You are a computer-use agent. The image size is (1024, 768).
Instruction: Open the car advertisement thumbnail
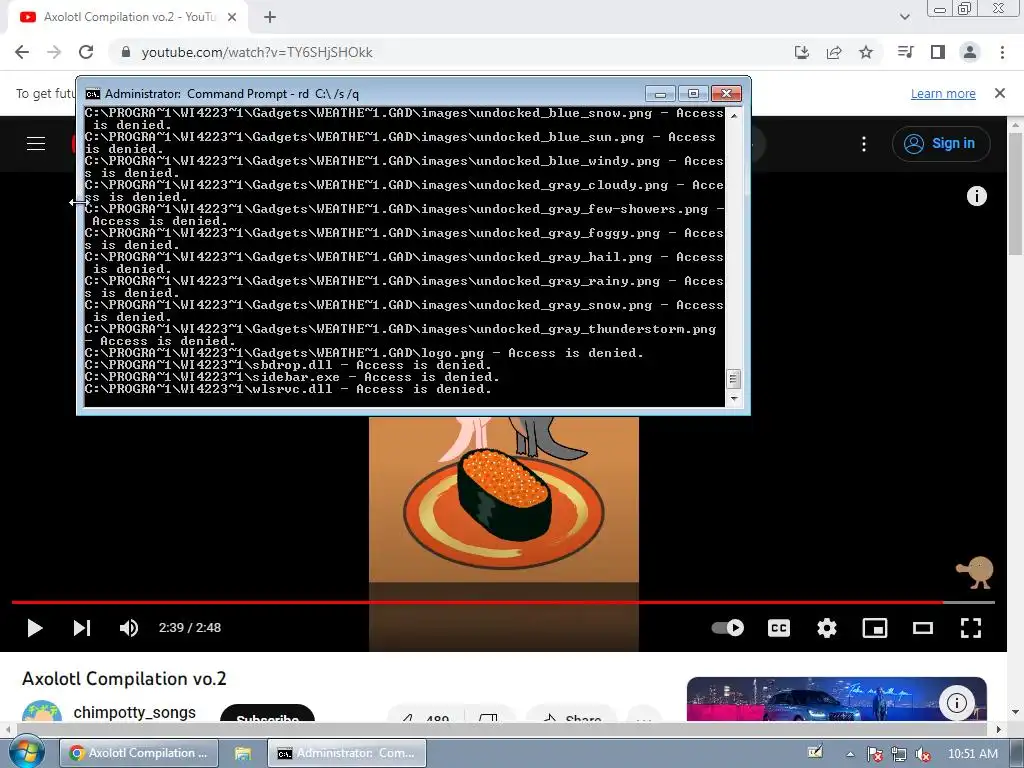point(837,699)
